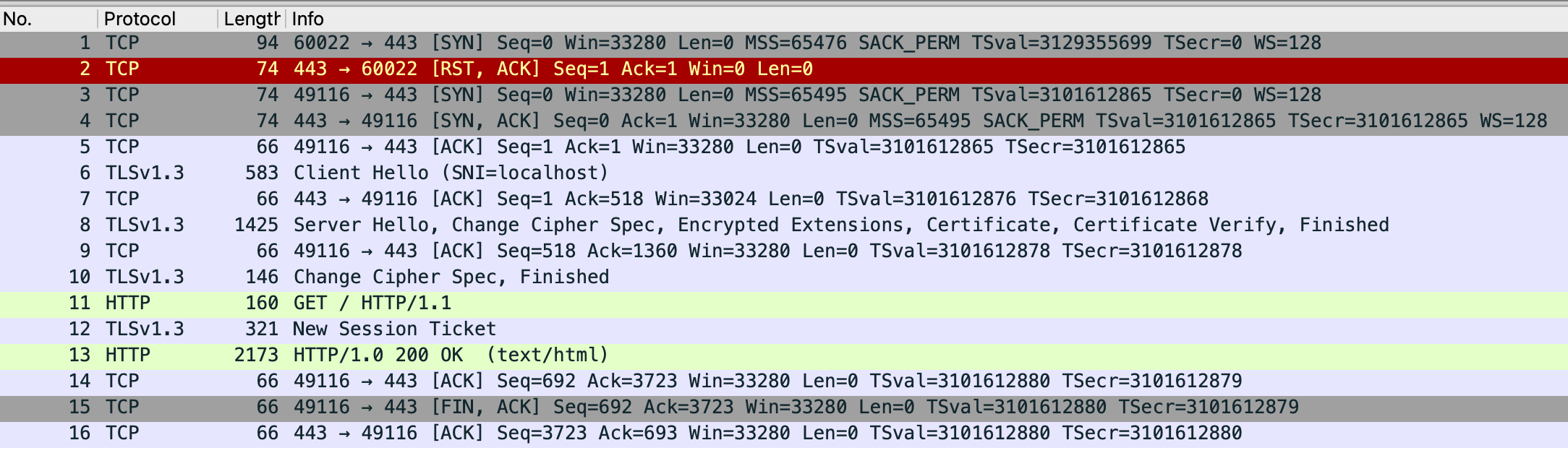Select the FIN, ACK packet 15
Screen dimensions: 1568x461
tap(784, 408)
